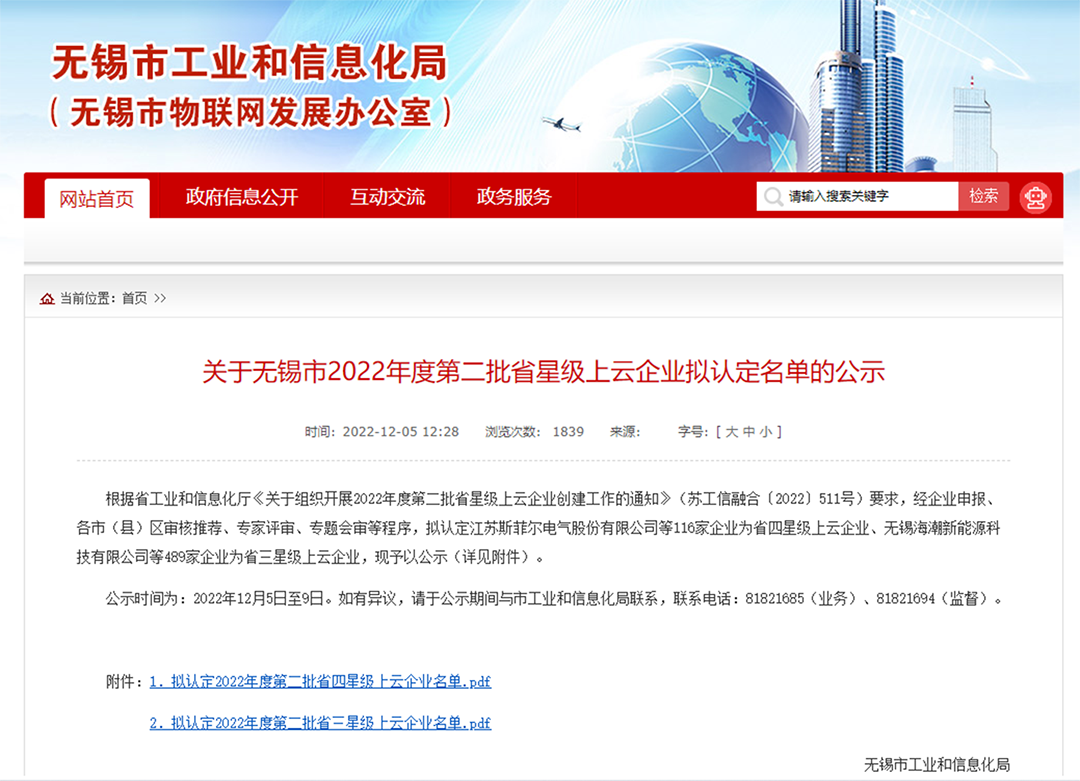Select the 政务服务 navigation item
Viewport: 1080px width, 781px height.
click(514, 197)
